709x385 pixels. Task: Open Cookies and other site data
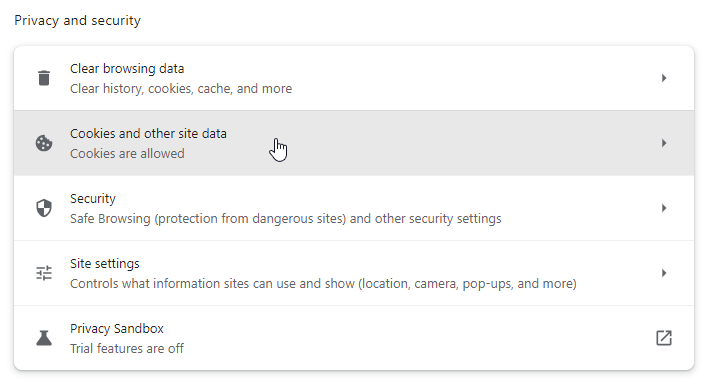coord(354,143)
